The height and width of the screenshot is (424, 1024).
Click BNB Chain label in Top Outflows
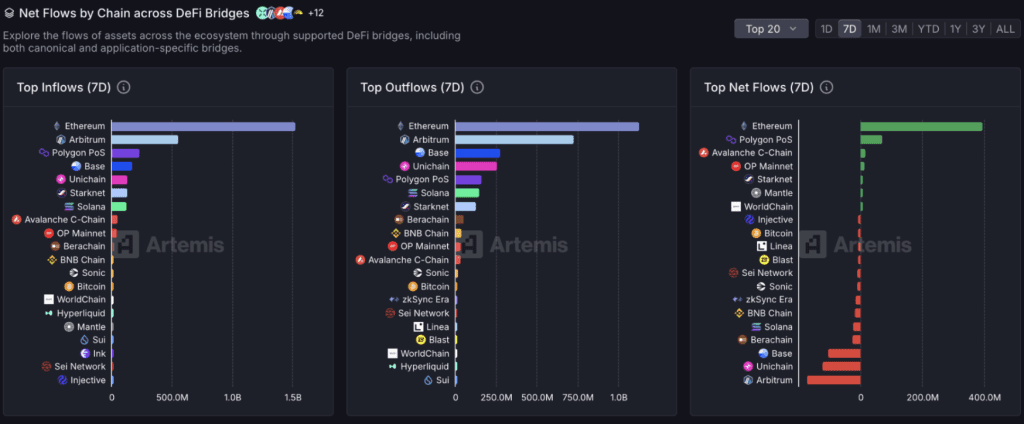point(426,233)
